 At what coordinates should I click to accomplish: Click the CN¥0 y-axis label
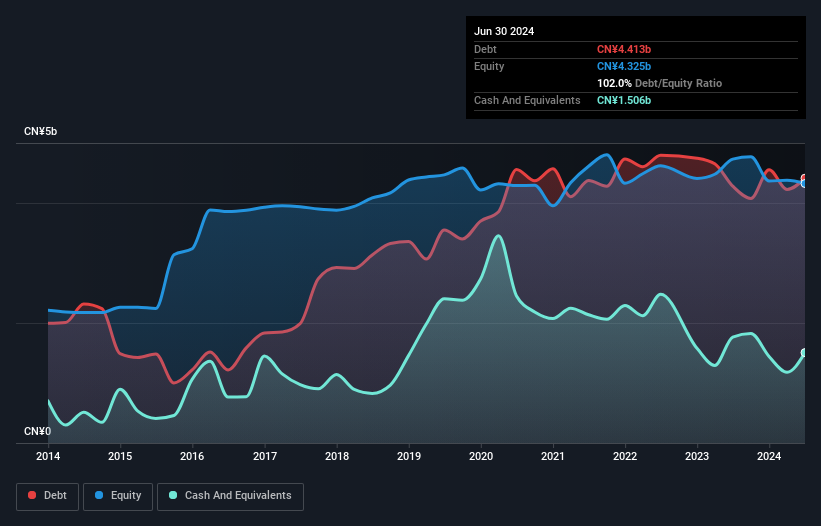pyautogui.click(x=38, y=431)
